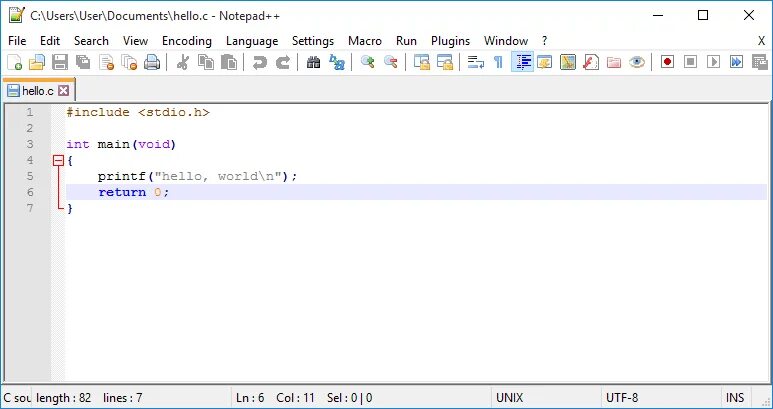
Task: Select the hello.c document tab
Action: [x=37, y=91]
